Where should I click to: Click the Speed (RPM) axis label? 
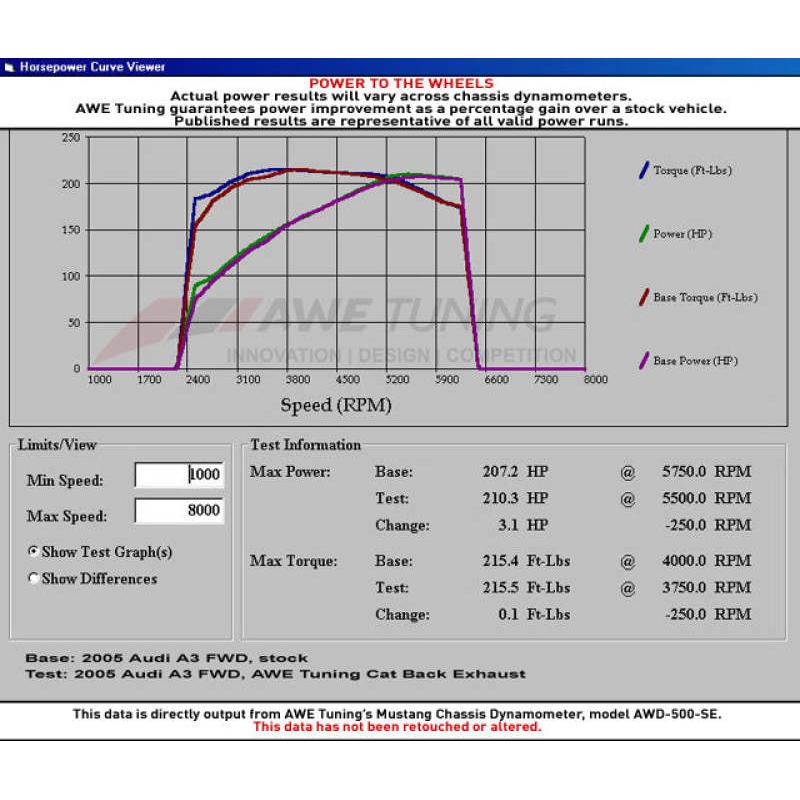click(x=335, y=404)
